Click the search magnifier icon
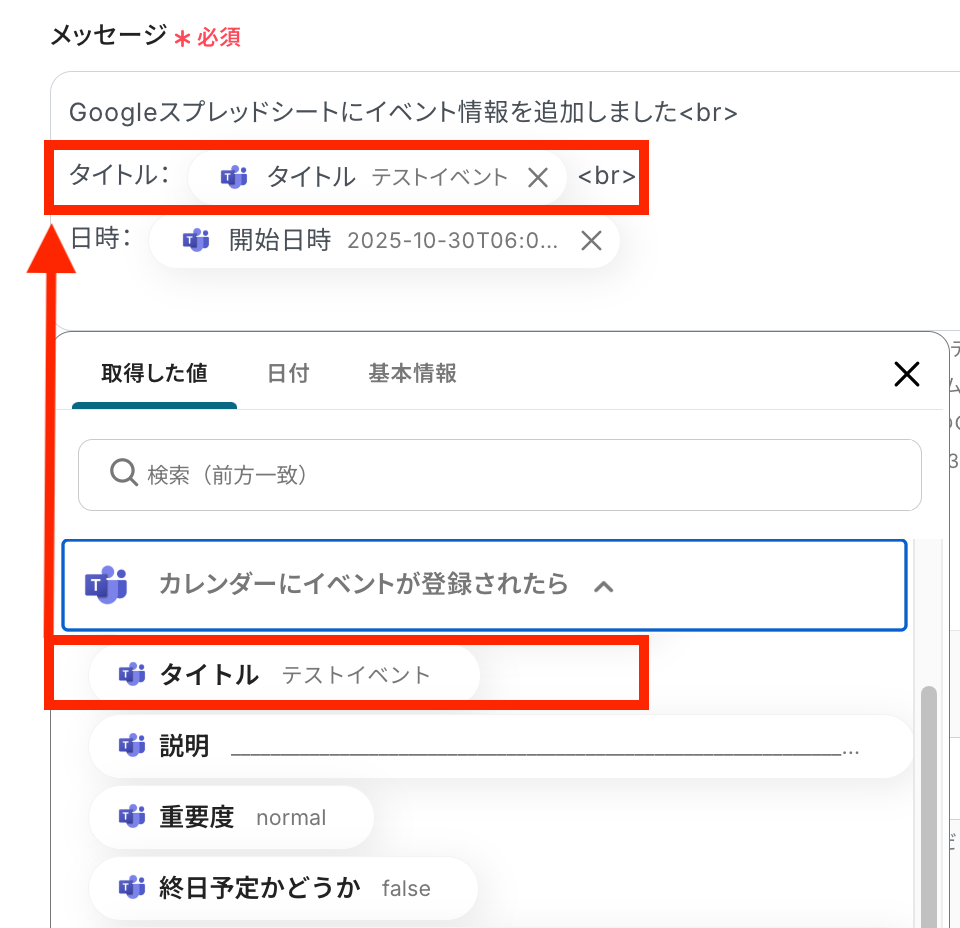The height and width of the screenshot is (928, 960). [124, 473]
